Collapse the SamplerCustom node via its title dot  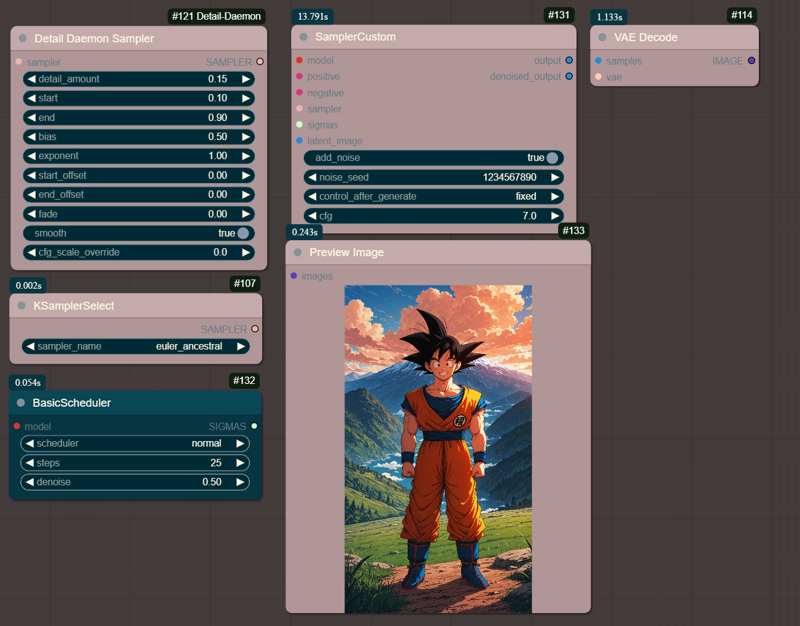[x=304, y=37]
